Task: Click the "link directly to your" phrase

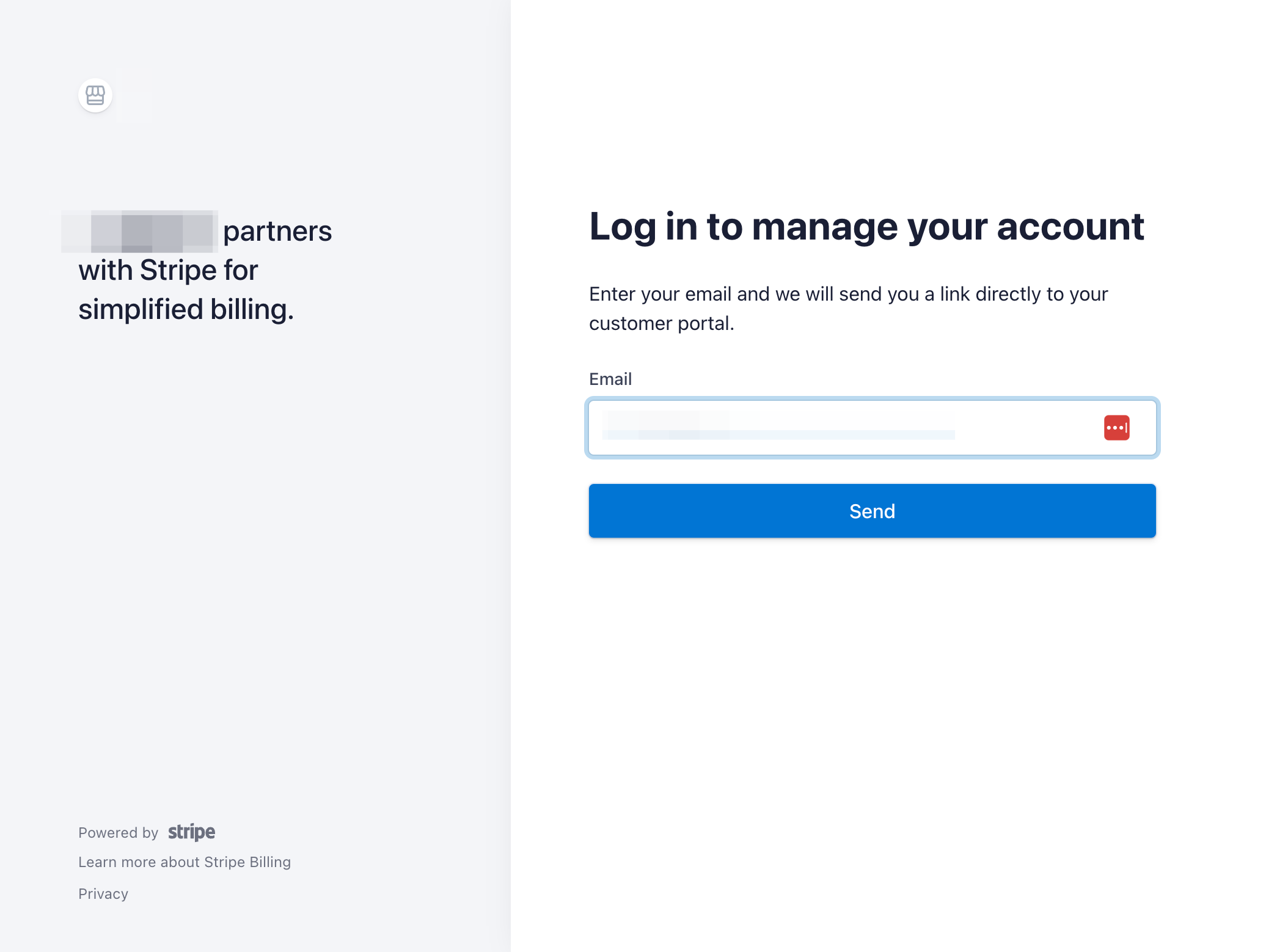Action: coord(1024,294)
